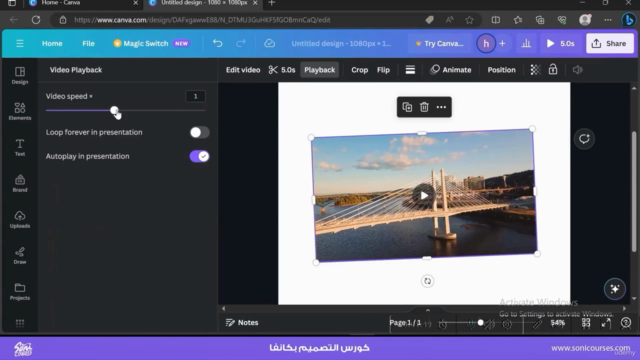Open Position panel

click(501, 70)
